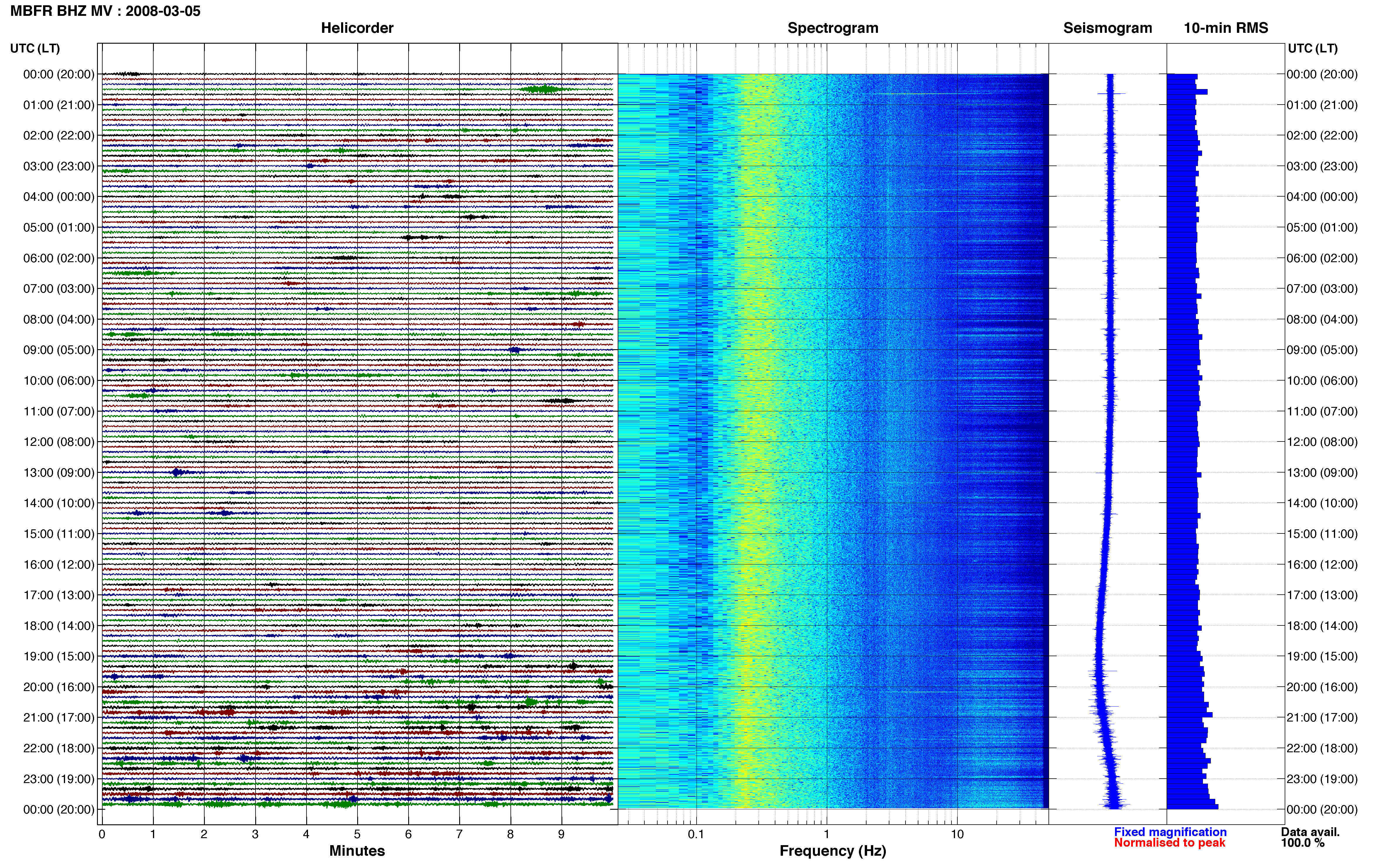The image size is (1389, 868).
Task: Click the left 'UTC (LT)' axis header
Action: (x=35, y=48)
